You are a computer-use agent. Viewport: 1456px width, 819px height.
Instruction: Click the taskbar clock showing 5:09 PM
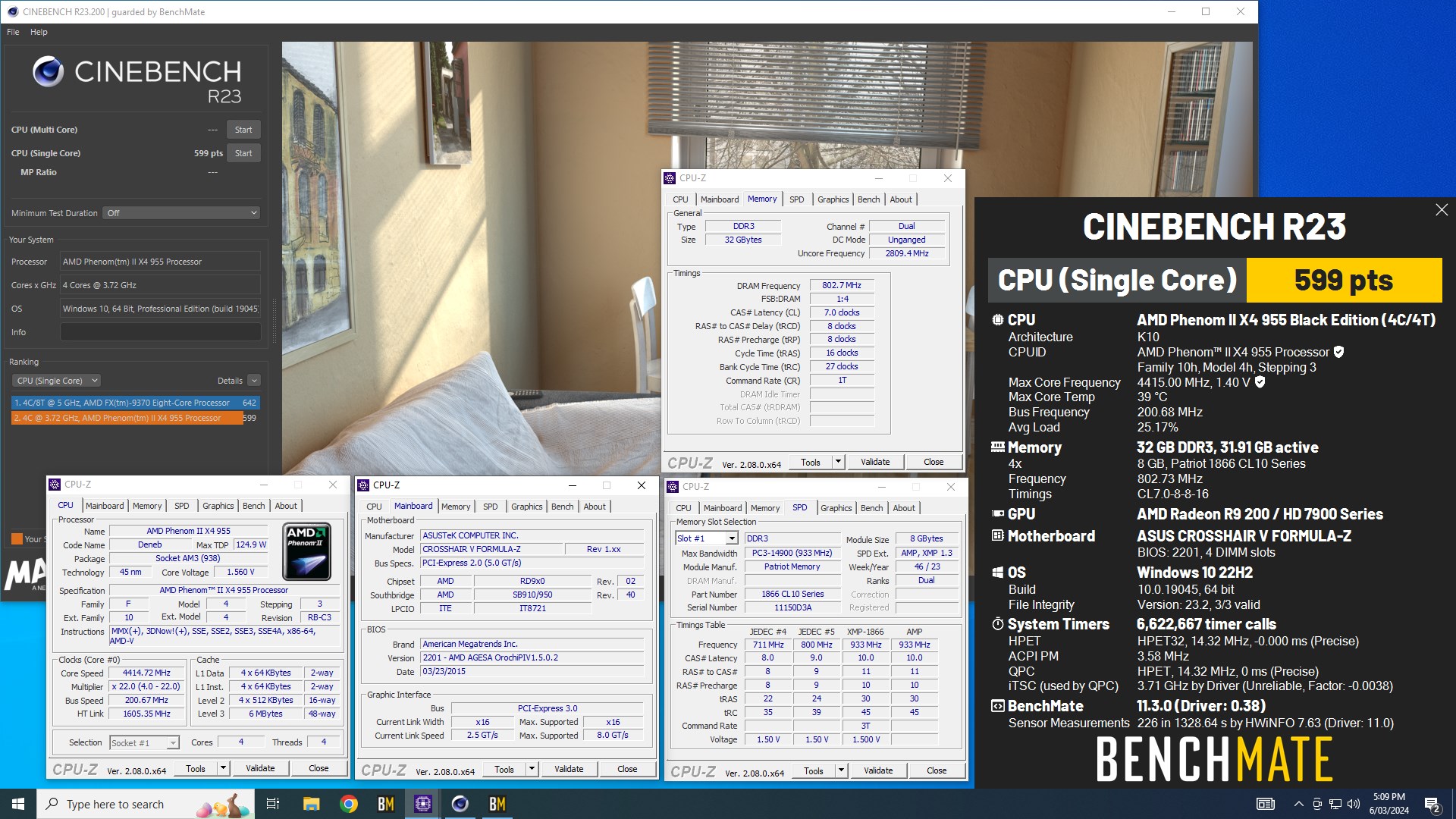point(1389,804)
